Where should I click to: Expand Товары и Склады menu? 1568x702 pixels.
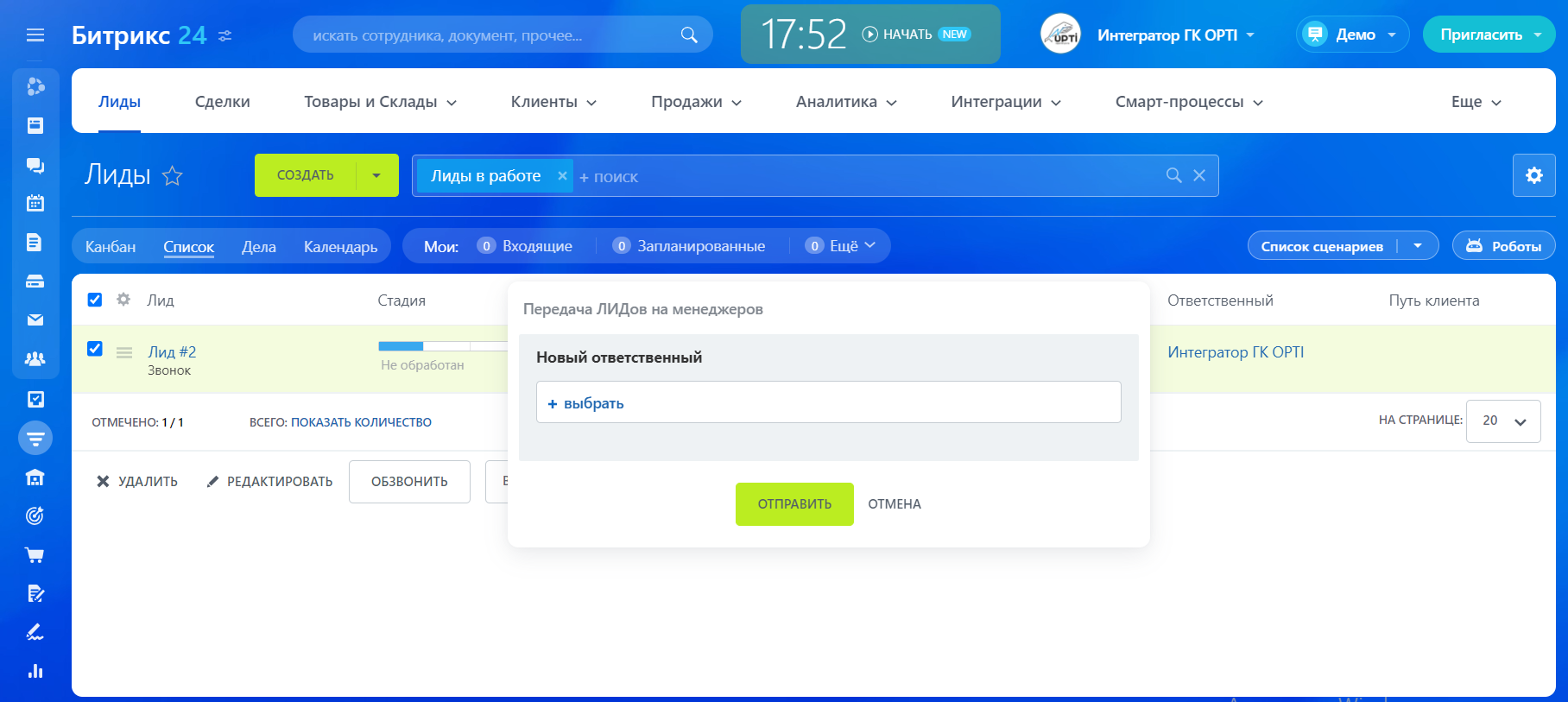coord(380,102)
